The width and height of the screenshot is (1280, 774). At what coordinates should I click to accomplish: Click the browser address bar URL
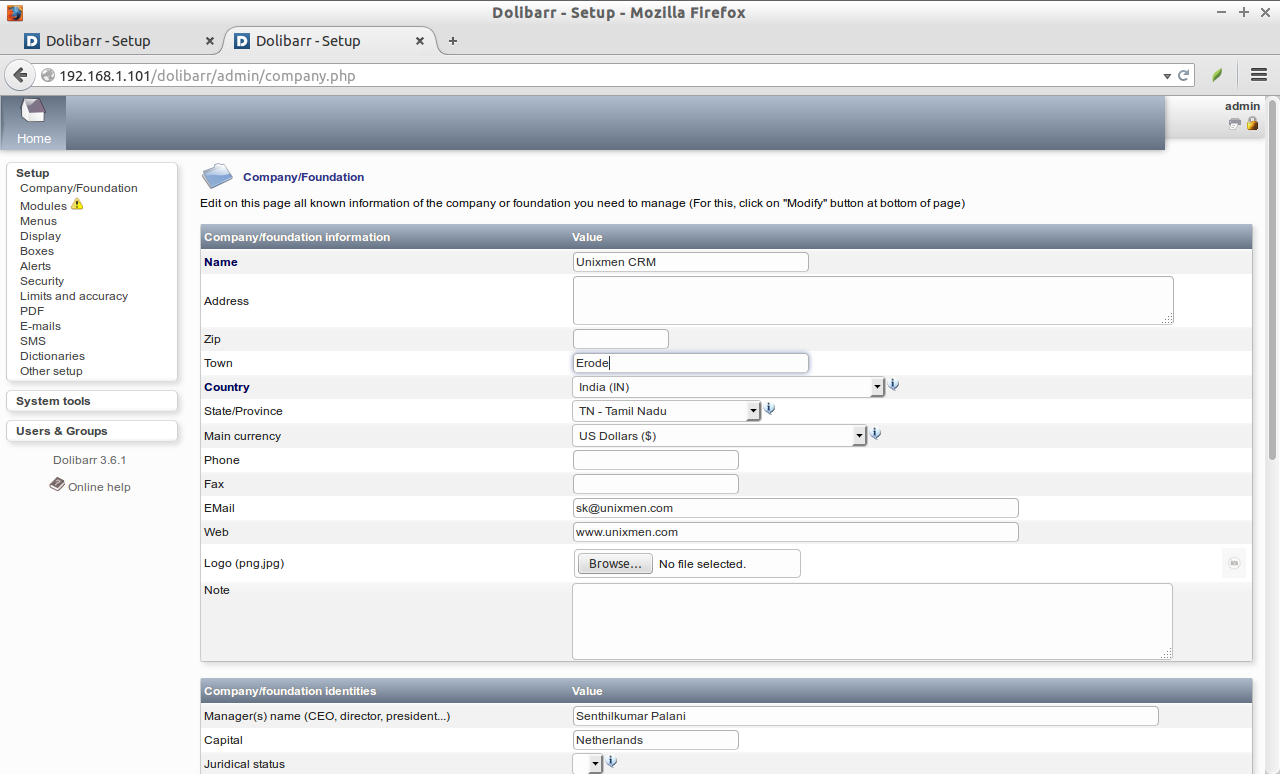207,76
